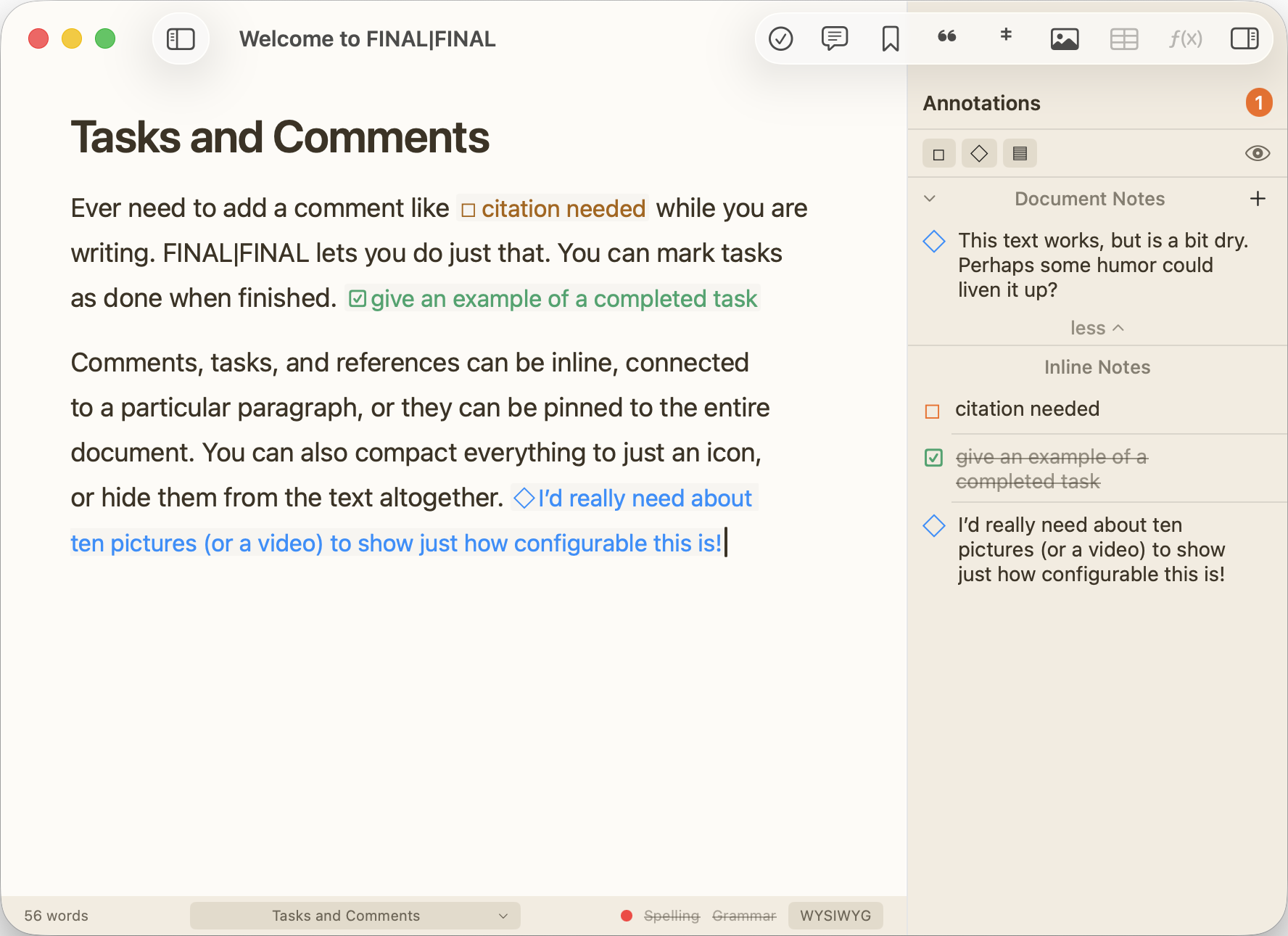Insert an image from toolbar

(1065, 38)
